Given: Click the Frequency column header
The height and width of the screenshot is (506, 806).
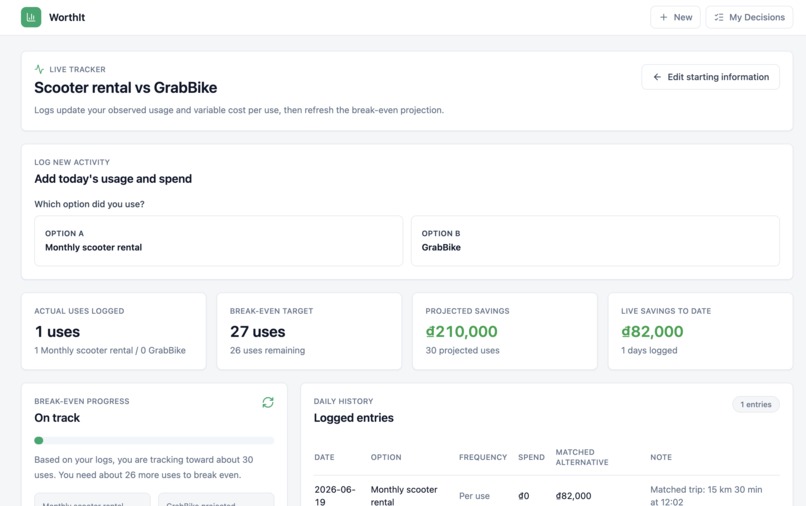Looking at the screenshot, I should point(483,457).
